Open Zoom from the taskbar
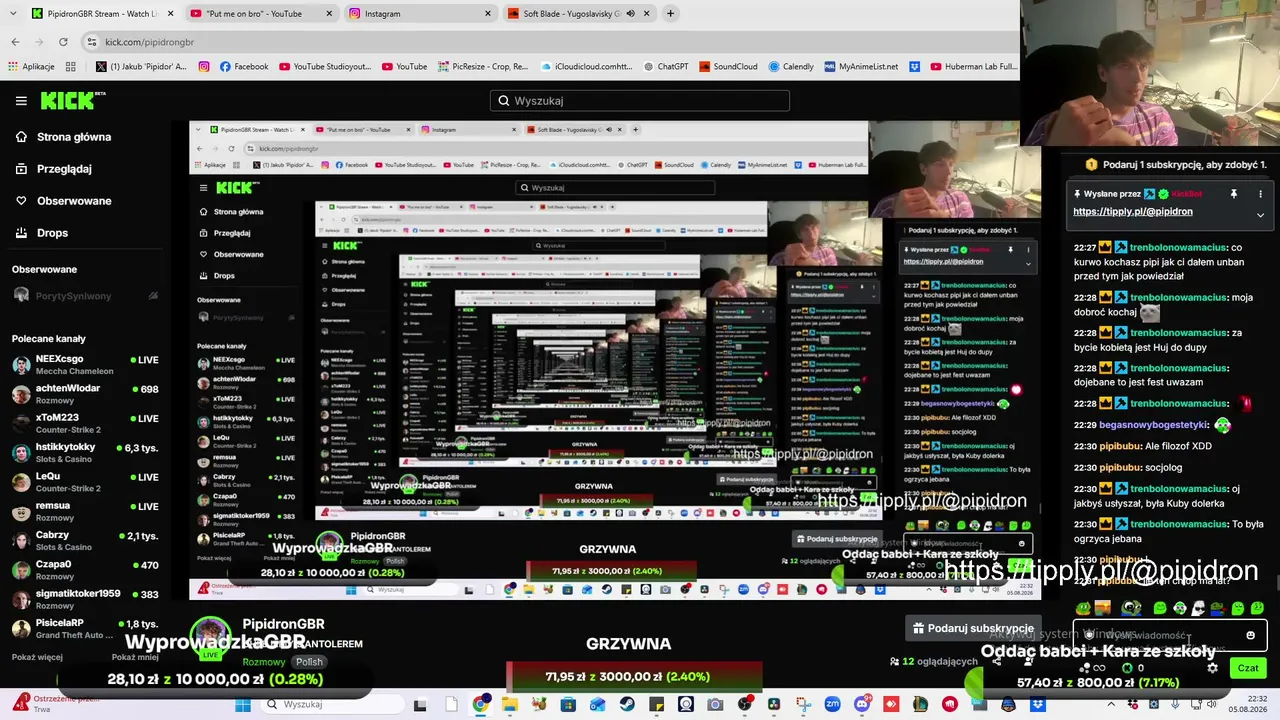Screen dimensions: 1280x720 point(833,705)
